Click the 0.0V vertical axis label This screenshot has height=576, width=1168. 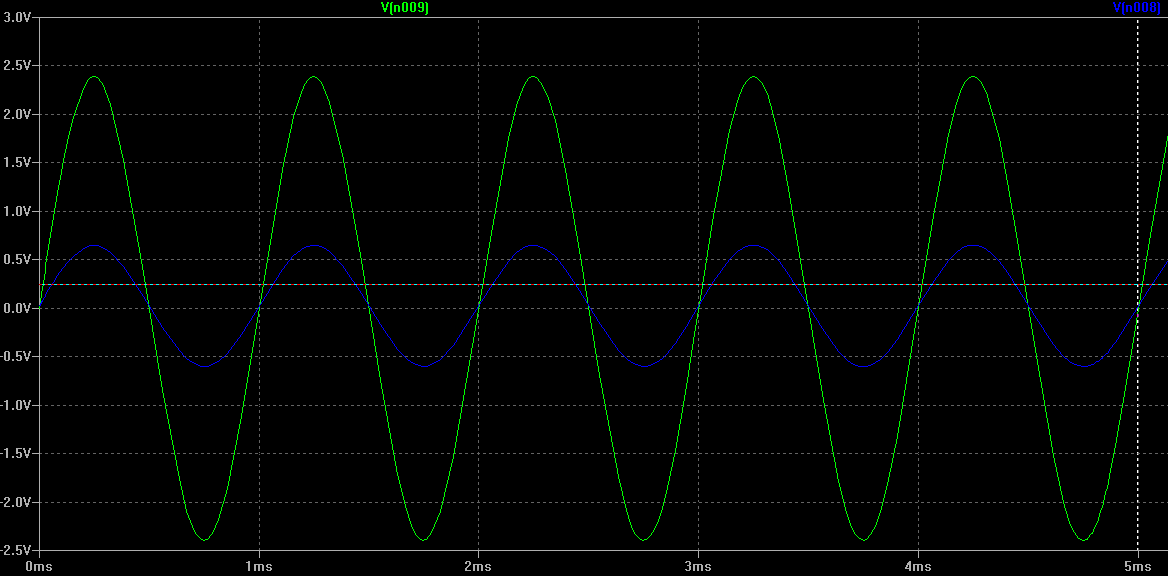coord(16,308)
